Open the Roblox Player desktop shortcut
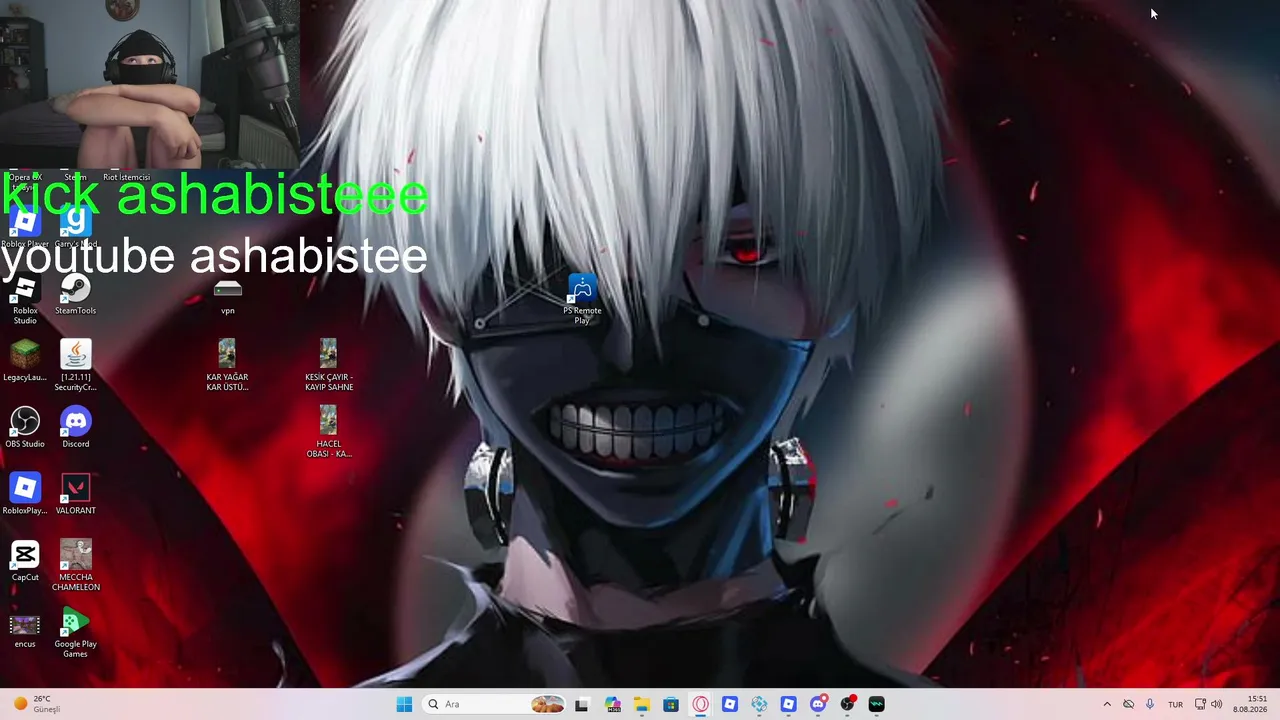This screenshot has height=720, width=1280. (x=25, y=225)
